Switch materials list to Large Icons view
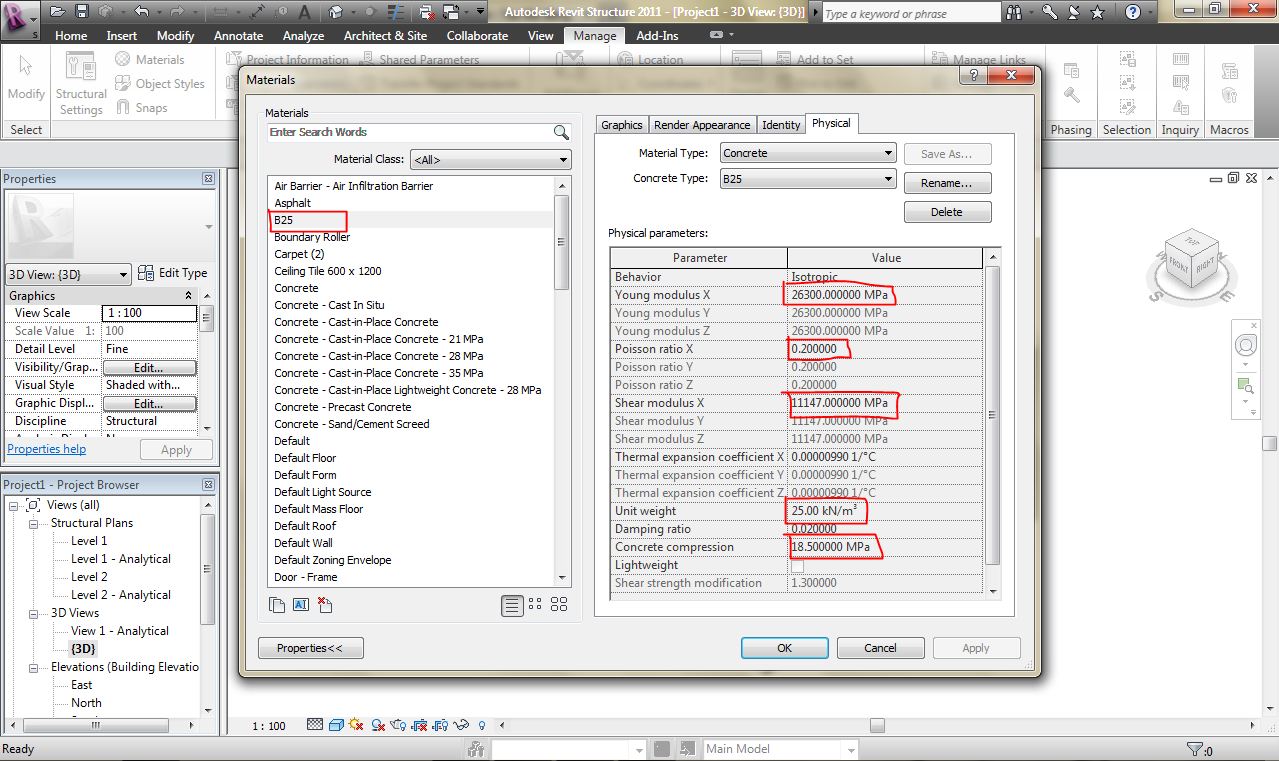 pyautogui.click(x=559, y=604)
